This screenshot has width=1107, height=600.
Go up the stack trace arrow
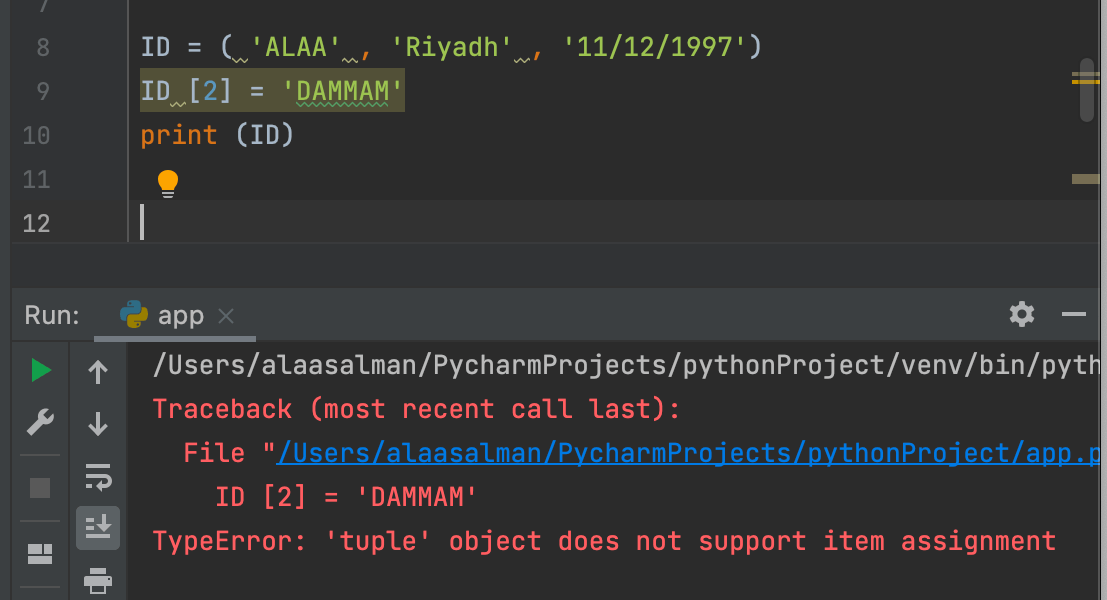[97, 371]
